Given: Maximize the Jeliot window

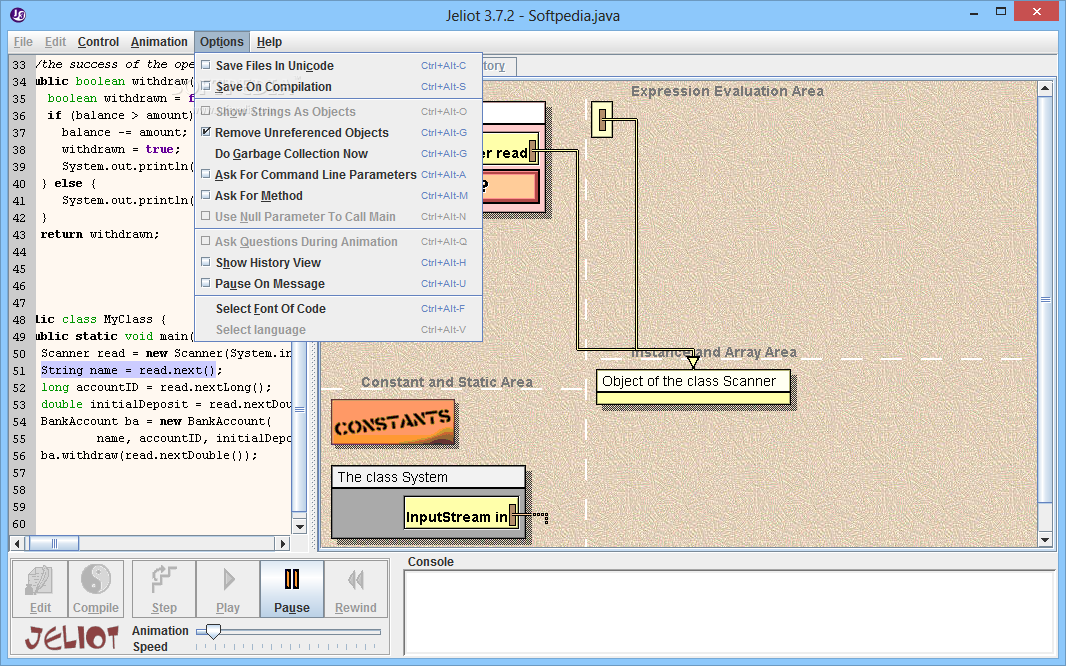Looking at the screenshot, I should click(x=1001, y=11).
